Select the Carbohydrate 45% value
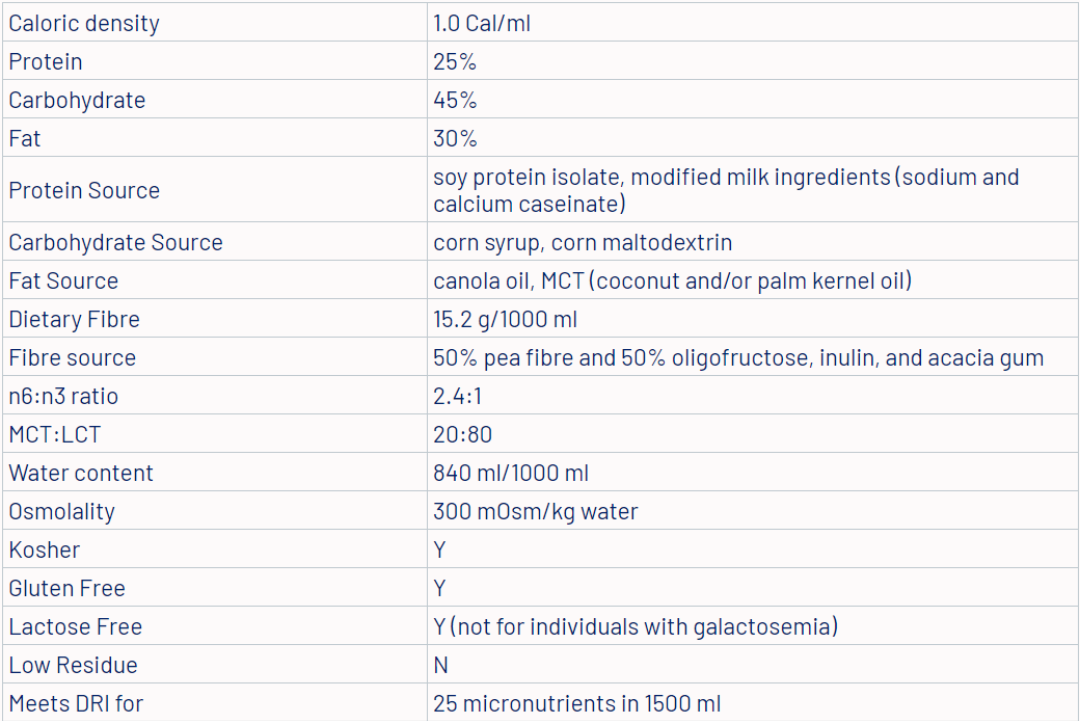This screenshot has width=1080, height=721. [455, 100]
